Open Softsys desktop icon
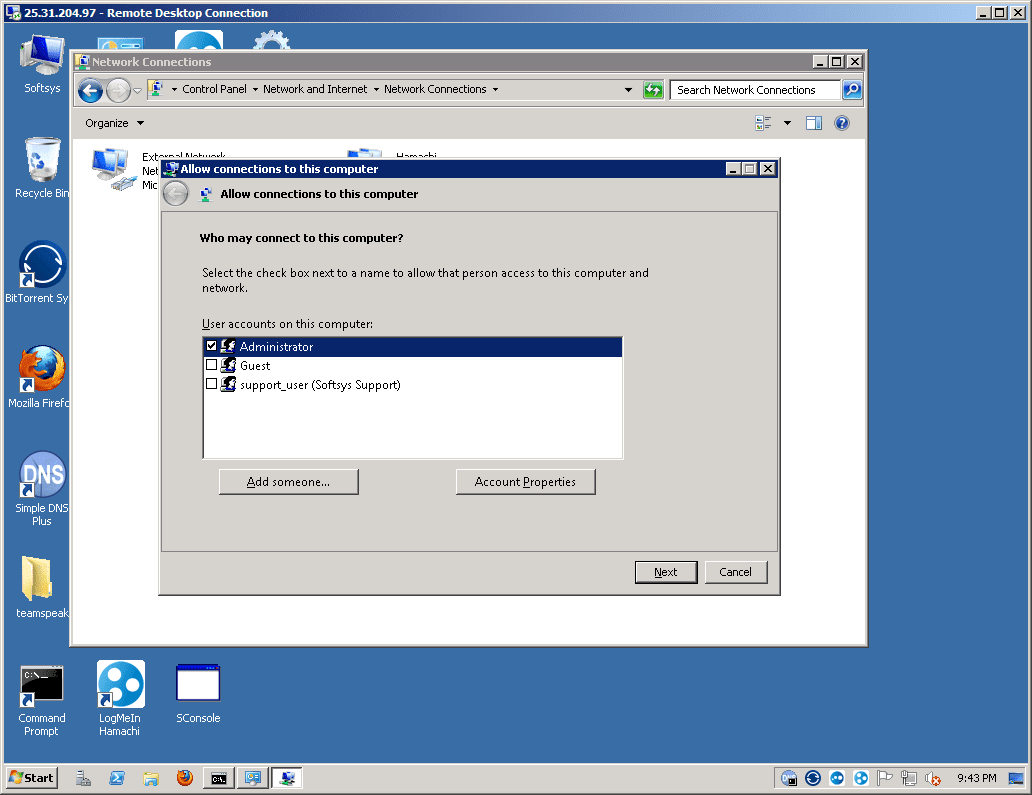The image size is (1032, 795). point(42,64)
